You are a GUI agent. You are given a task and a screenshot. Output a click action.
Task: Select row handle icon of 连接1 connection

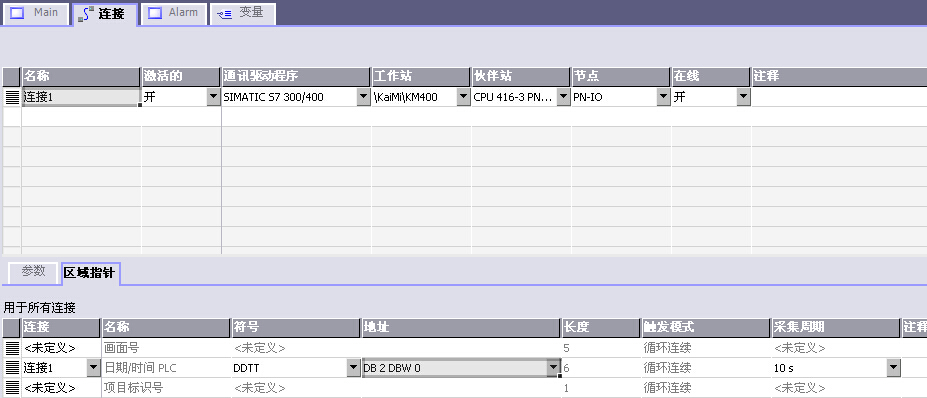[12, 97]
